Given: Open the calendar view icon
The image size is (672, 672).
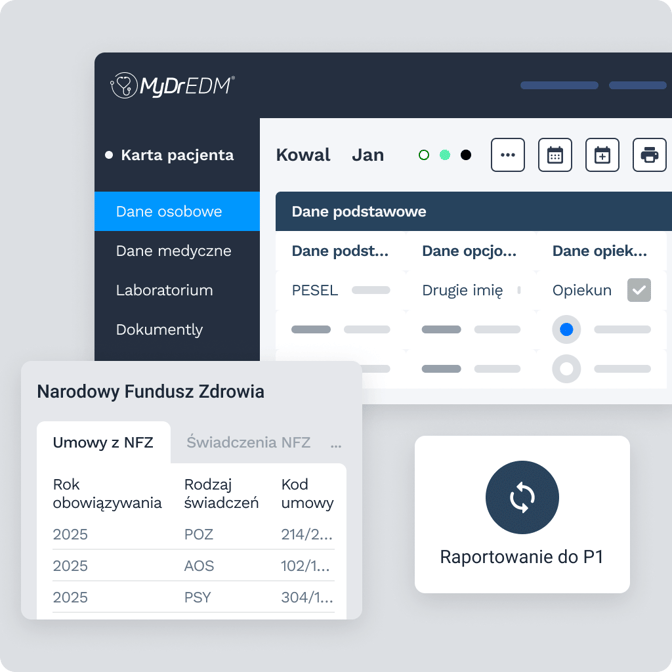Looking at the screenshot, I should tap(555, 155).
